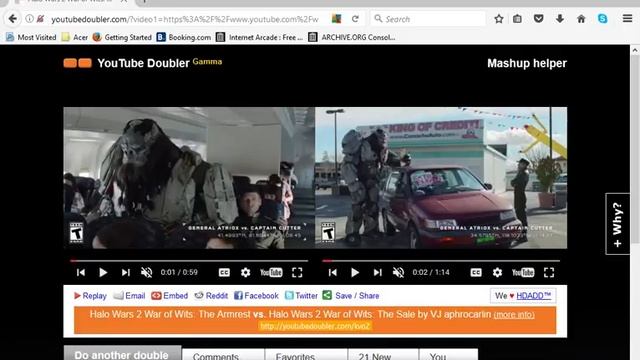Open Getting Started bookmark
640x360 pixels.
point(122,37)
